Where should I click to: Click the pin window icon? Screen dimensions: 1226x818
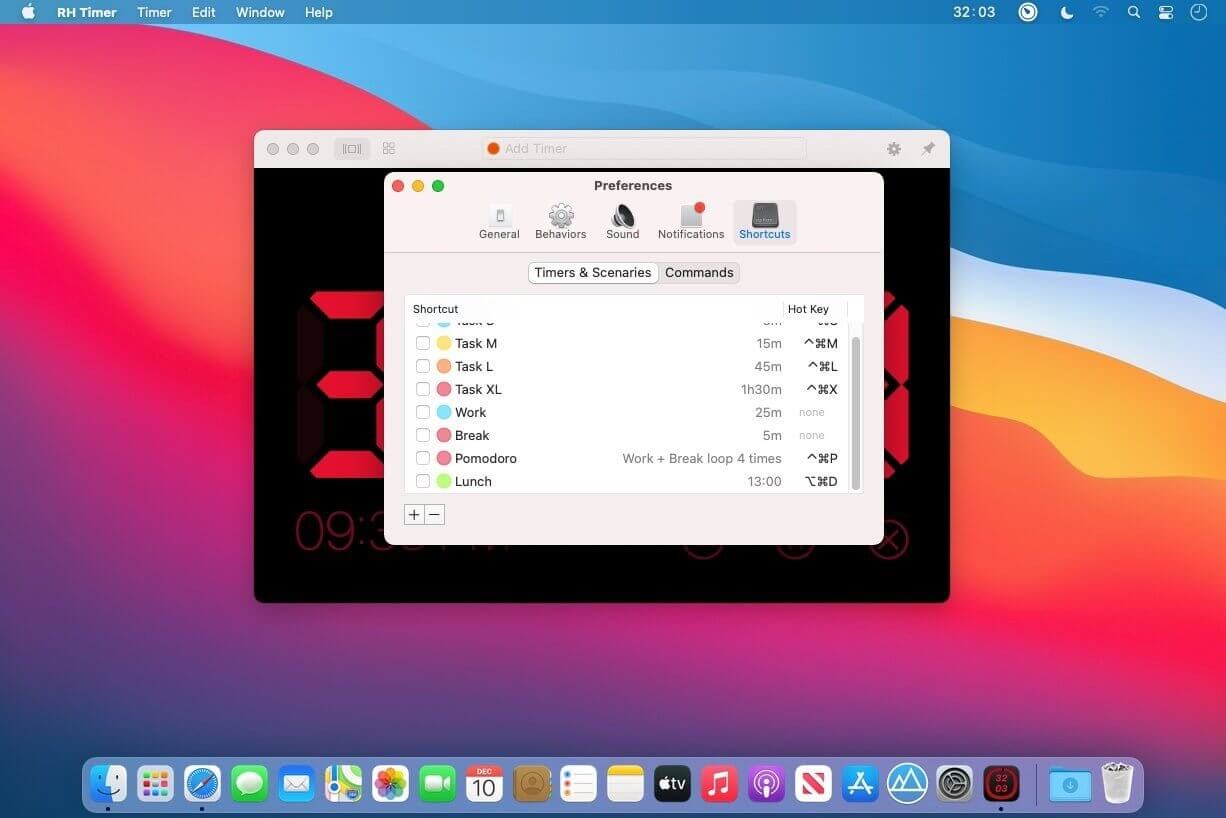coord(928,148)
